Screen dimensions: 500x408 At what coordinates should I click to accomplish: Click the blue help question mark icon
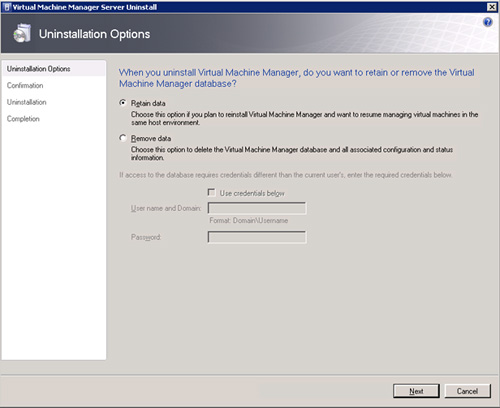(x=487, y=22)
